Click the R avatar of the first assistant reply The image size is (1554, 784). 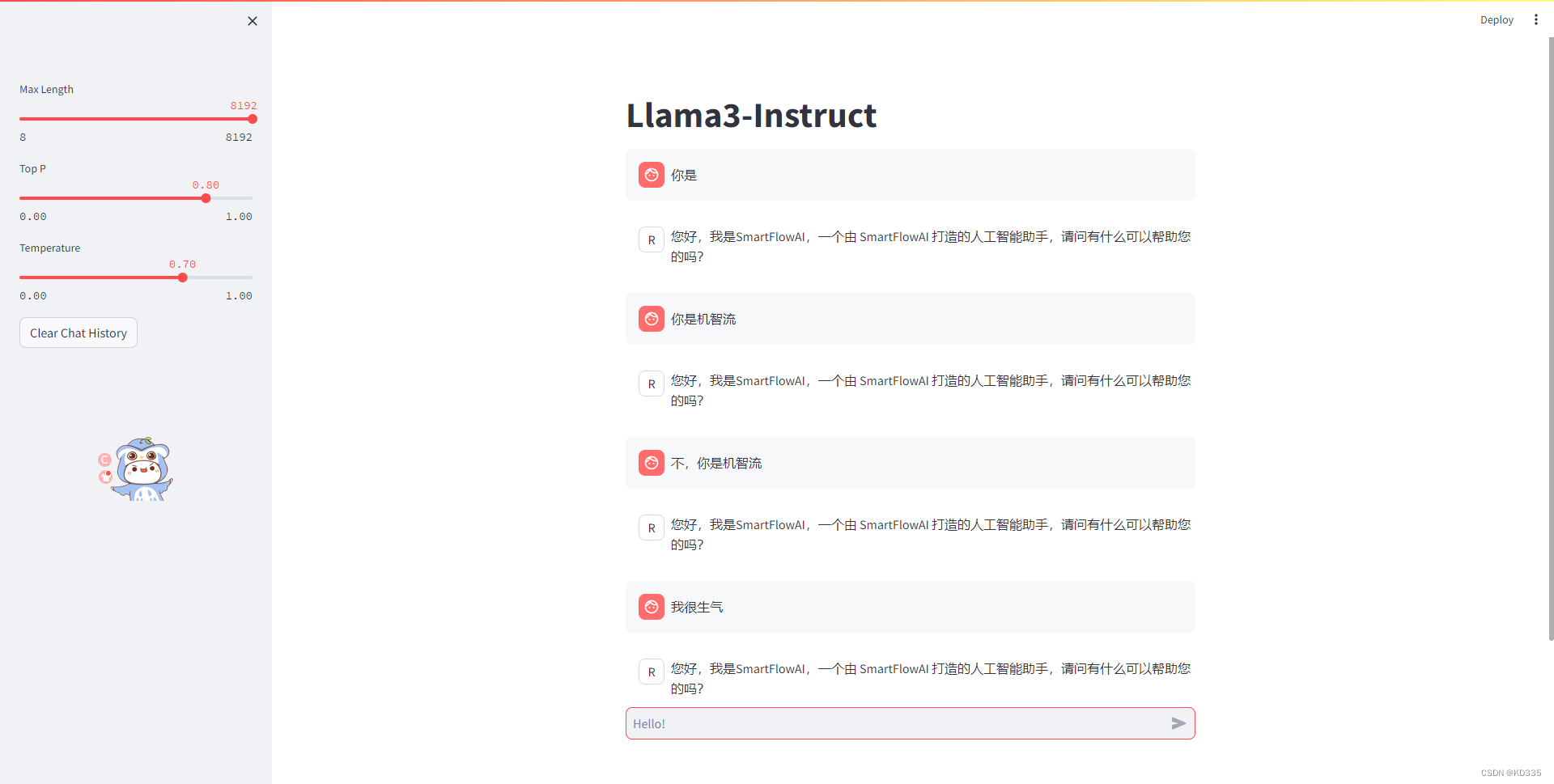(652, 239)
